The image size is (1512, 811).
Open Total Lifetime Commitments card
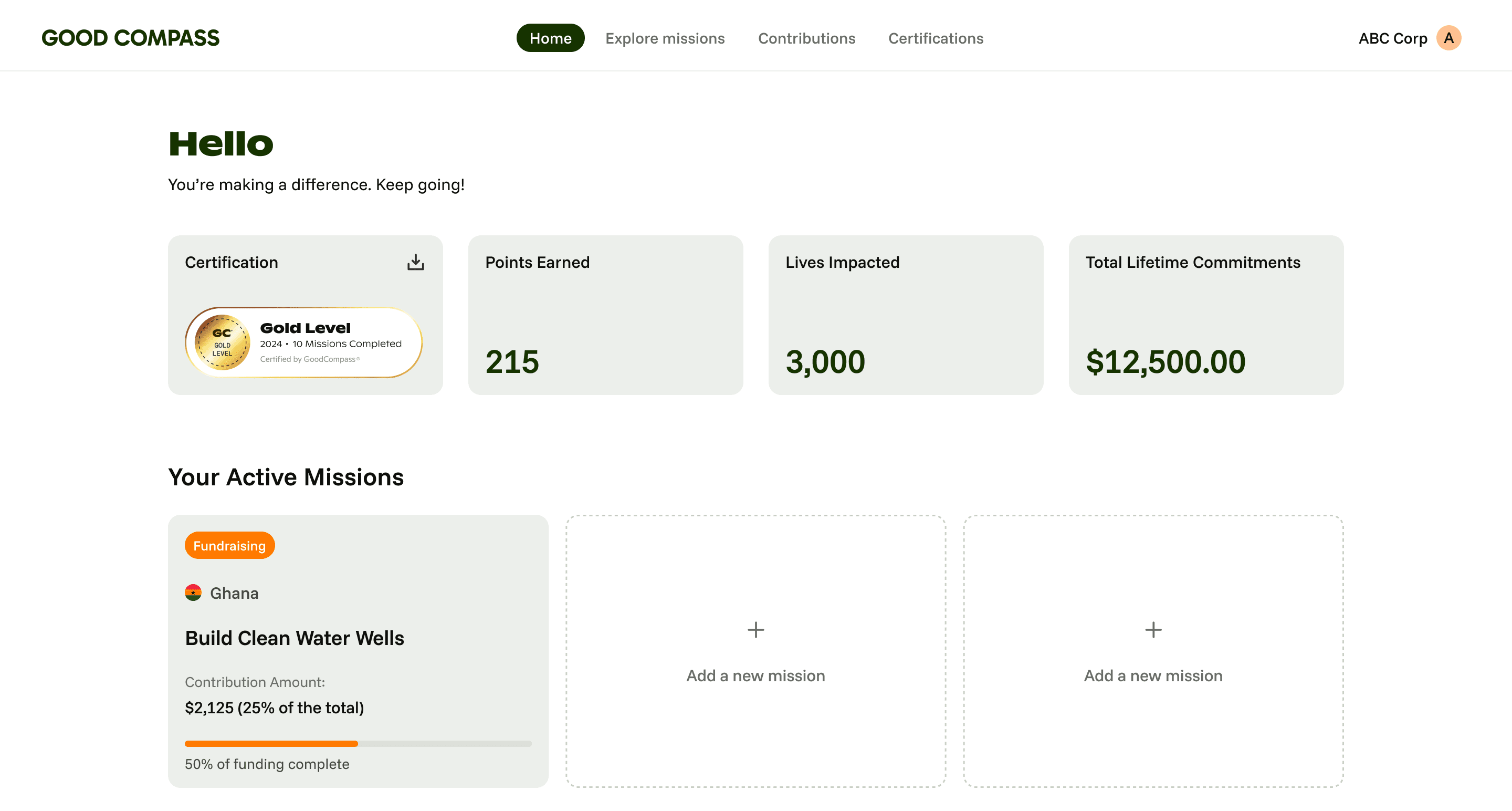(1205, 315)
